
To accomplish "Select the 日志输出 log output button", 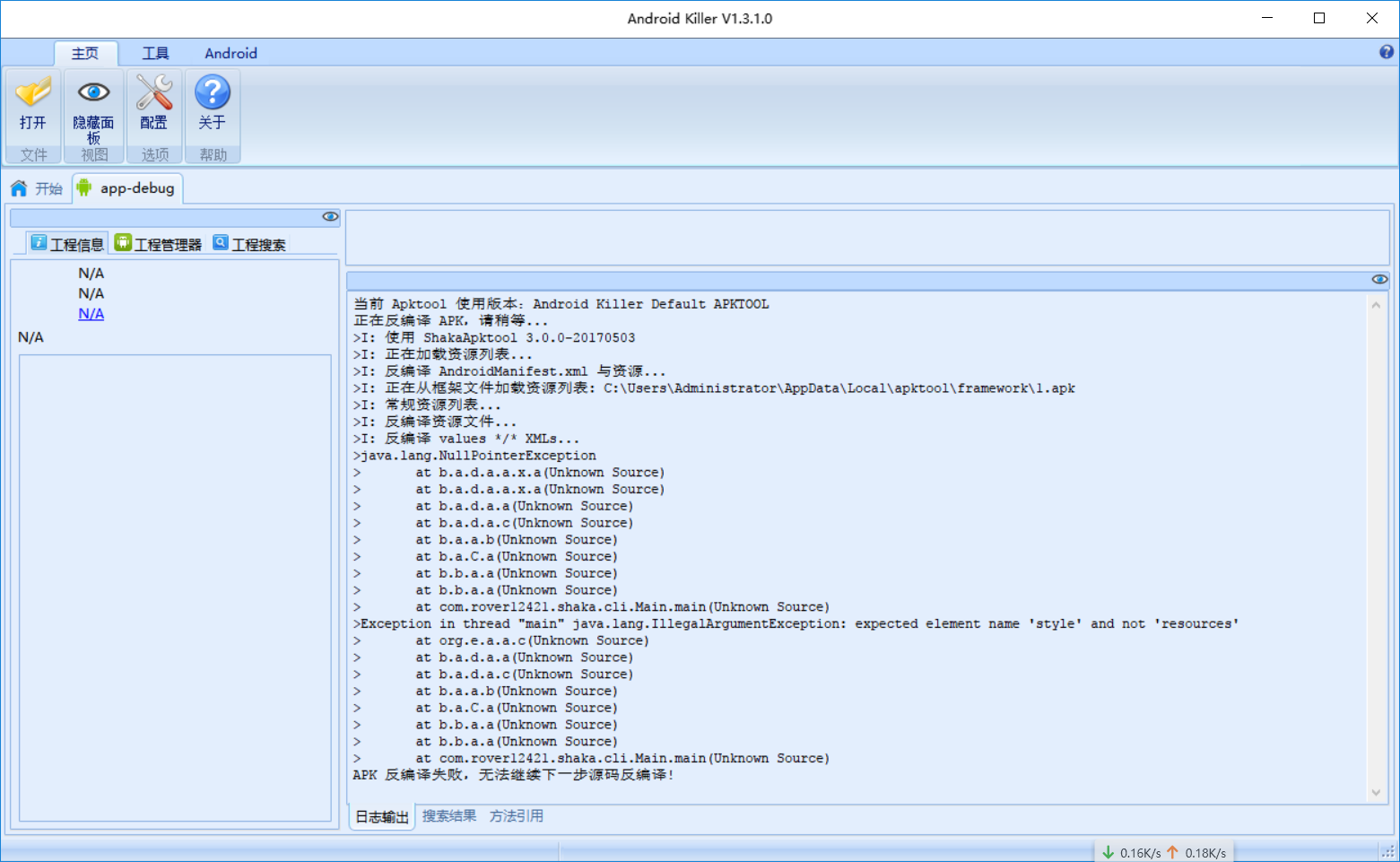I will pos(380,815).
